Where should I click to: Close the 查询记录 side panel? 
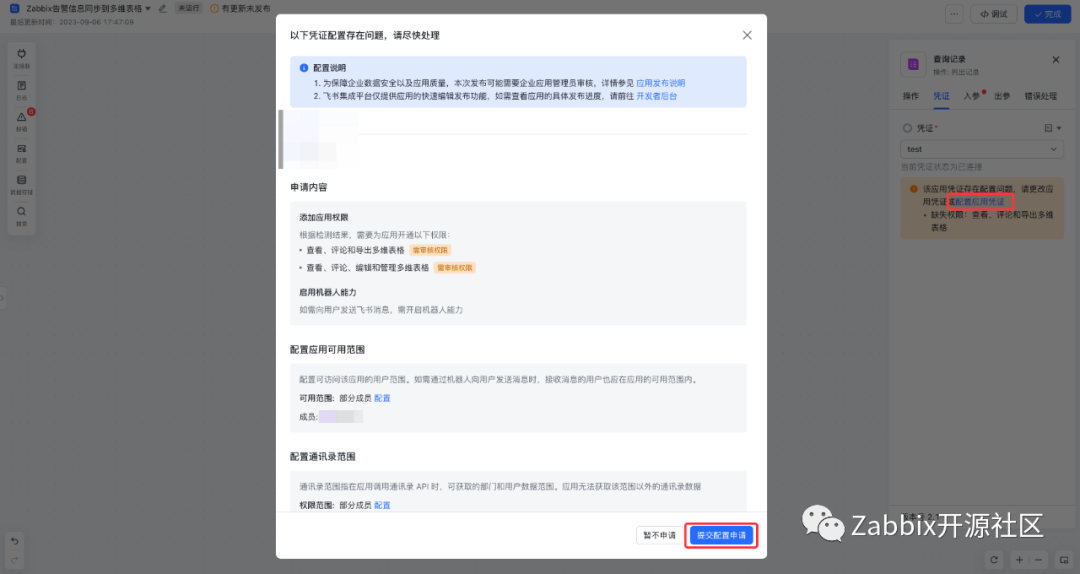pos(1055,60)
